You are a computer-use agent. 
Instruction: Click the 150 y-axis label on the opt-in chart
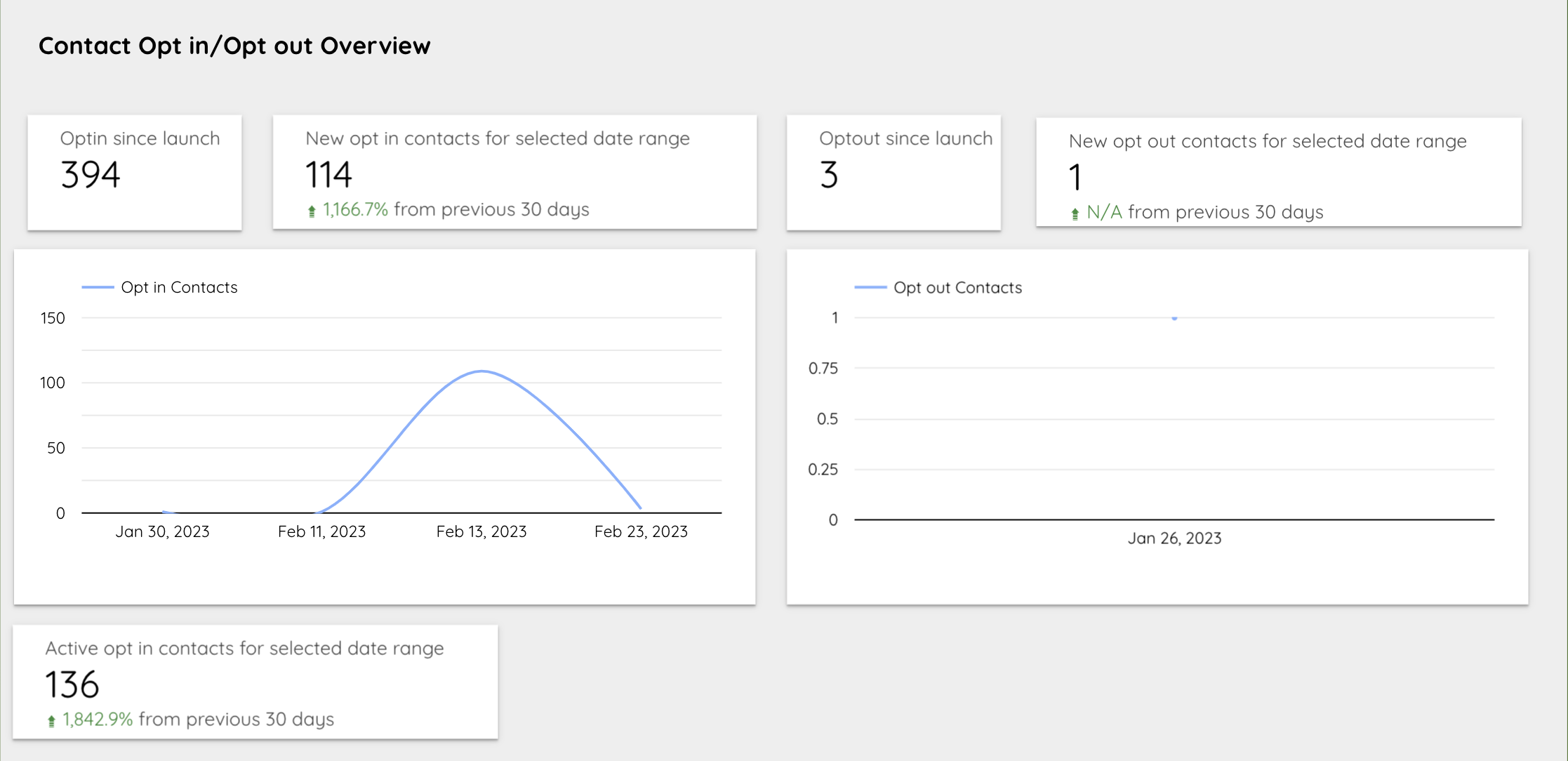coord(53,318)
